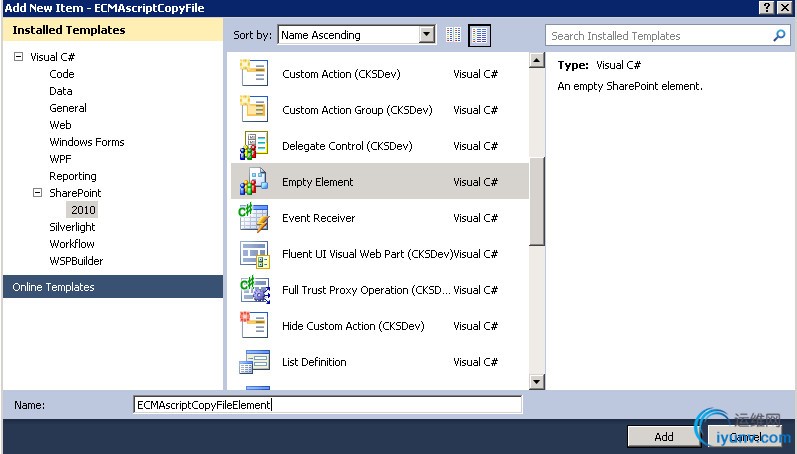This screenshot has width=797, height=454.
Task: Switch to small icons view
Action: 453,35
